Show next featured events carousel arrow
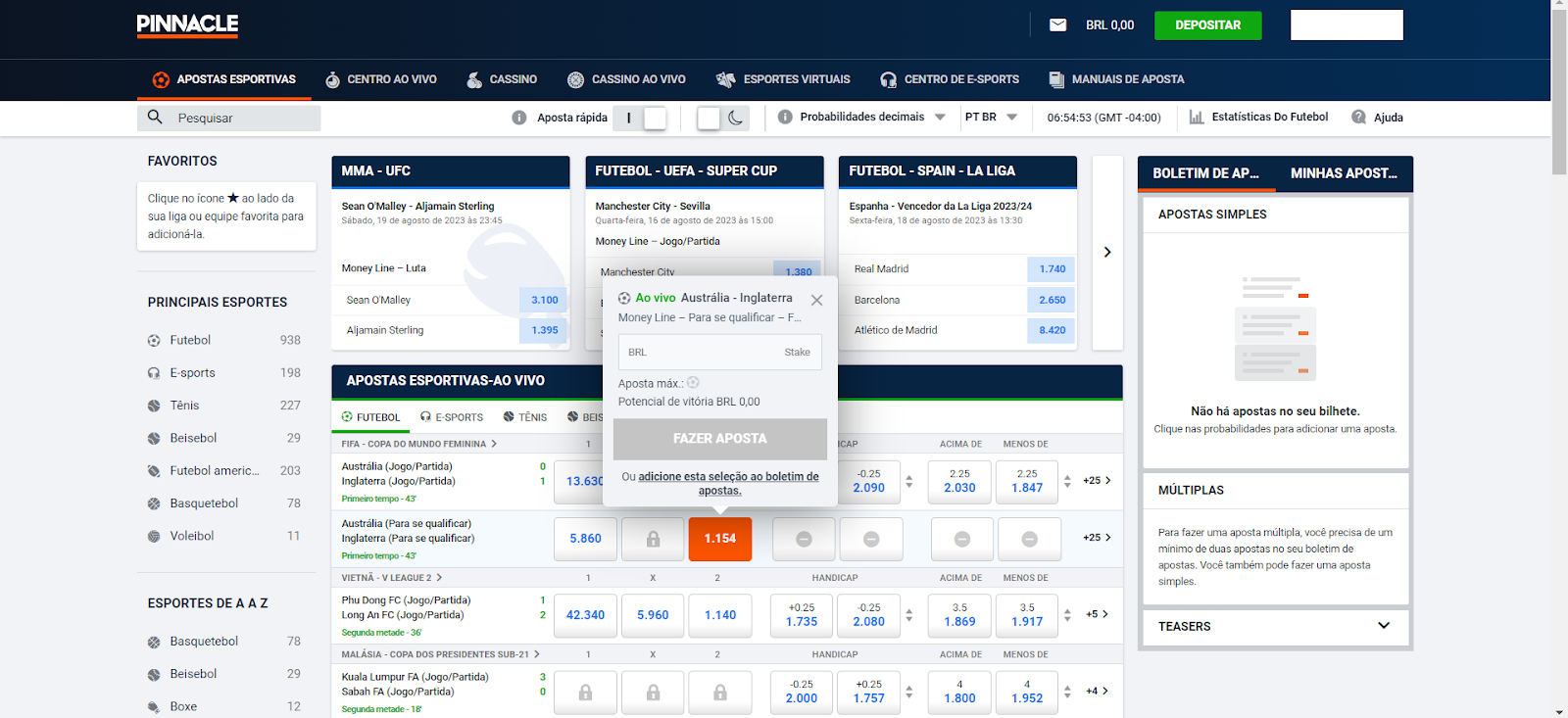 (x=1107, y=253)
